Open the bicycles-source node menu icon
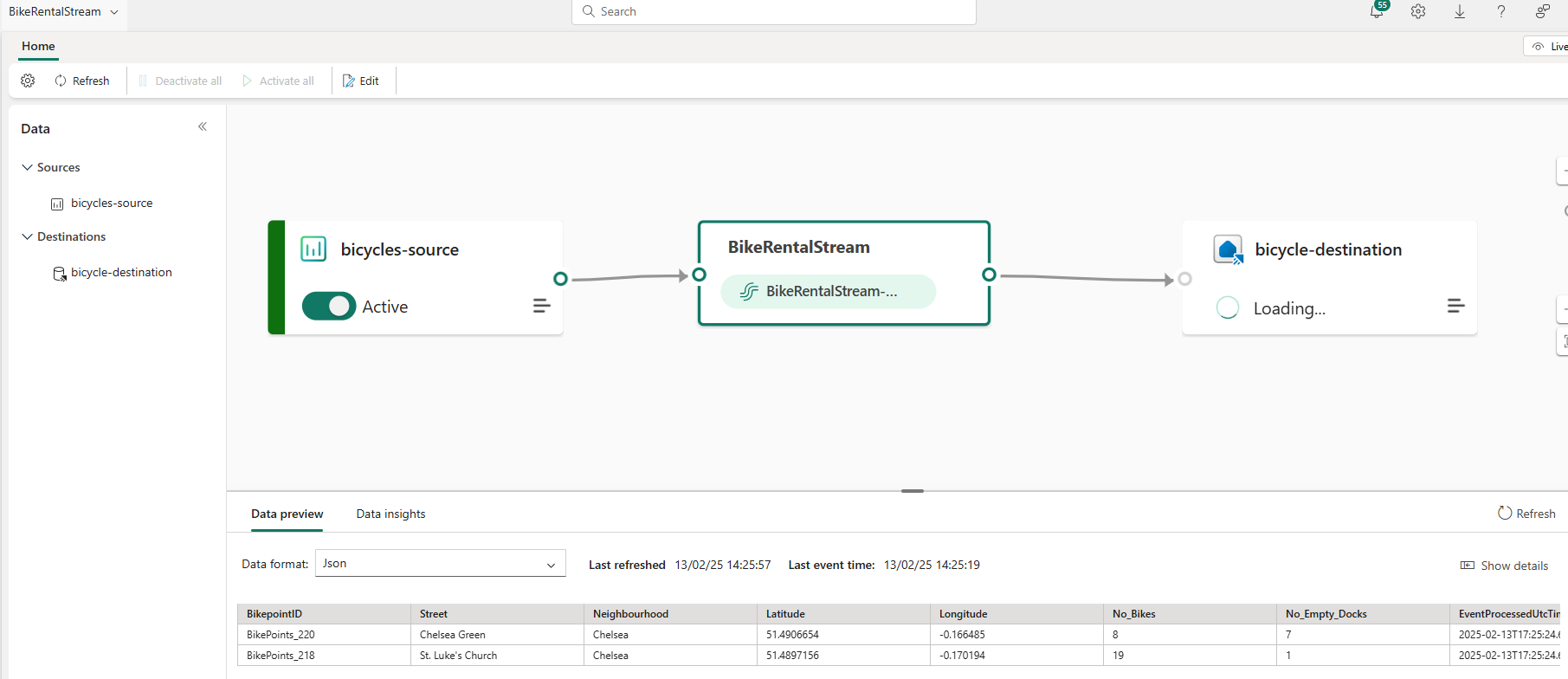Image resolution: width=1568 pixels, height=679 pixels. click(x=542, y=306)
